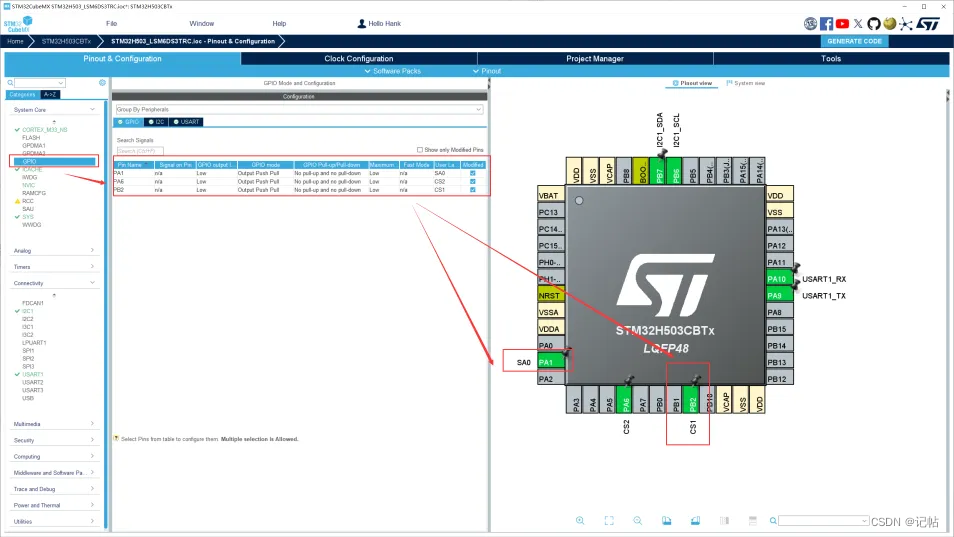Select the NRST pin on the chip
This screenshot has width=954, height=537.
(x=551, y=296)
